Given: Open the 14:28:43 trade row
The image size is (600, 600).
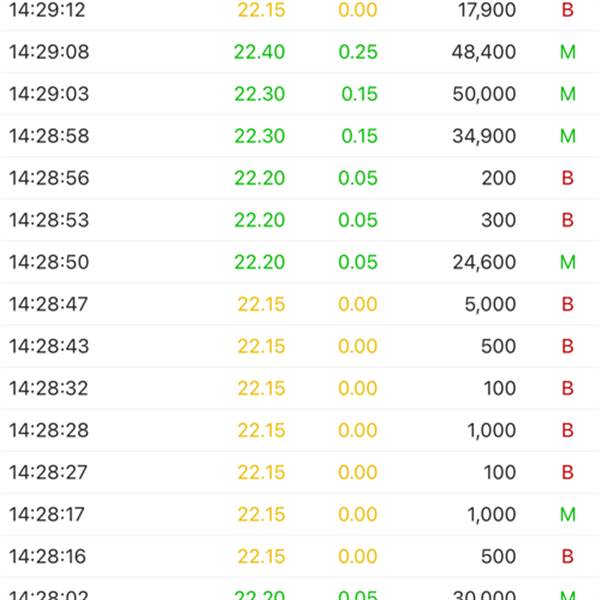Looking at the screenshot, I should pos(300,346).
